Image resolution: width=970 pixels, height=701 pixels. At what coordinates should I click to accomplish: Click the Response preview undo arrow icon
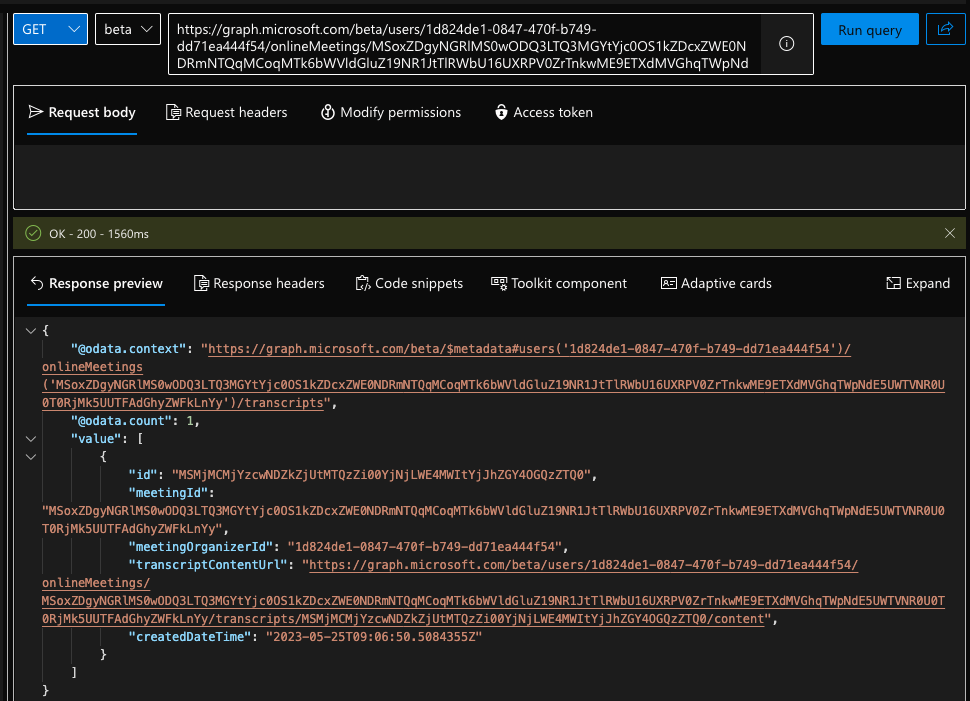click(37, 283)
